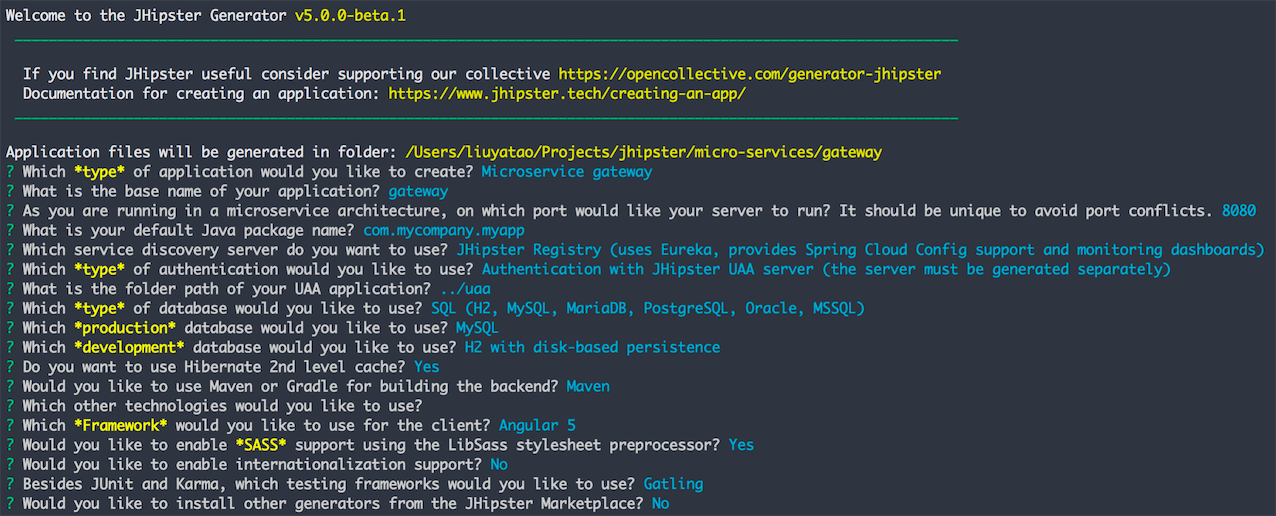Click the 'SQL (H2, MySQL, MariaDB...)' answer
Viewport: 1276px width, 516px height.
648,308
